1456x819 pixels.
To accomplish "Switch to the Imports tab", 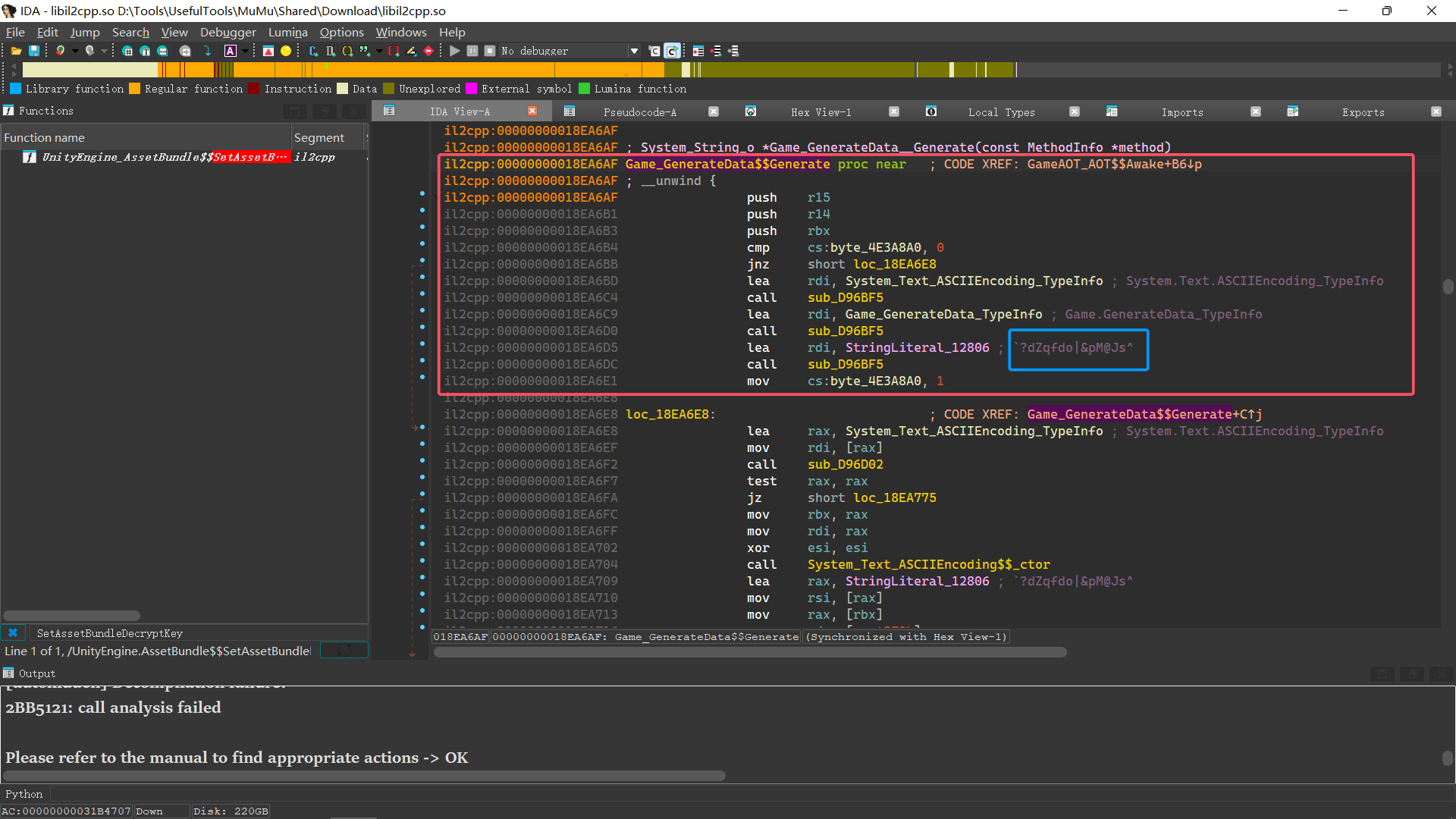I will coord(1181,112).
